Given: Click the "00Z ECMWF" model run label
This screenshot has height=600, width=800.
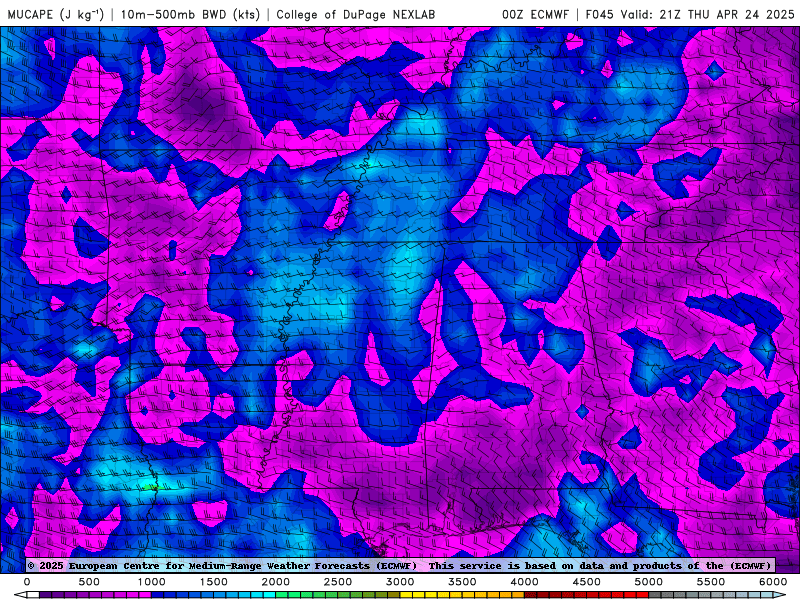Looking at the screenshot, I should pyautogui.click(x=535, y=14).
